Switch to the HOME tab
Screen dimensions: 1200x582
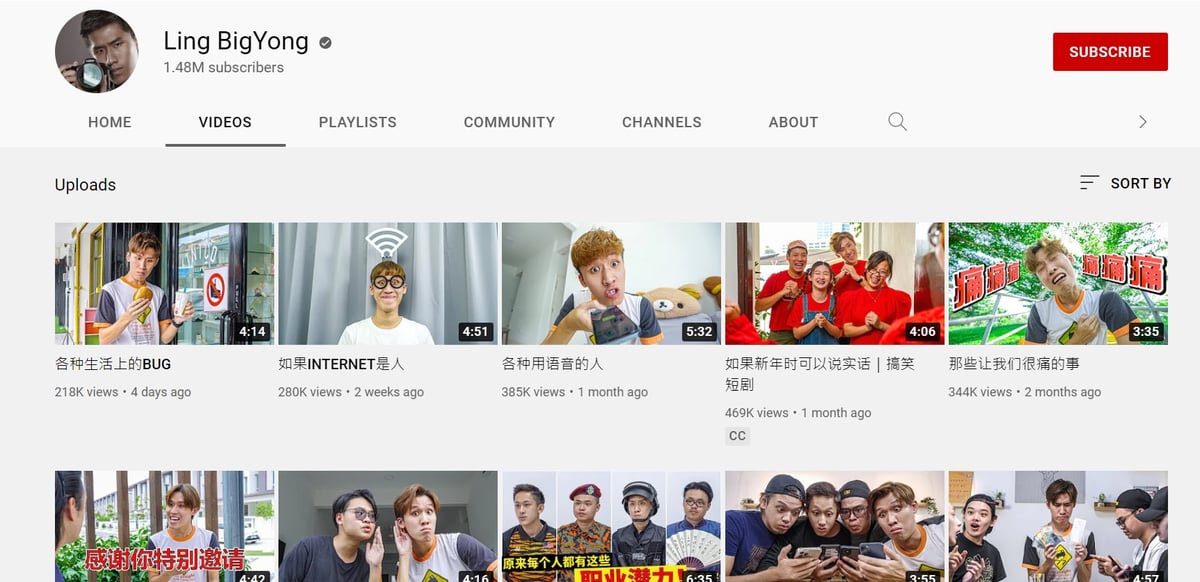click(x=110, y=122)
